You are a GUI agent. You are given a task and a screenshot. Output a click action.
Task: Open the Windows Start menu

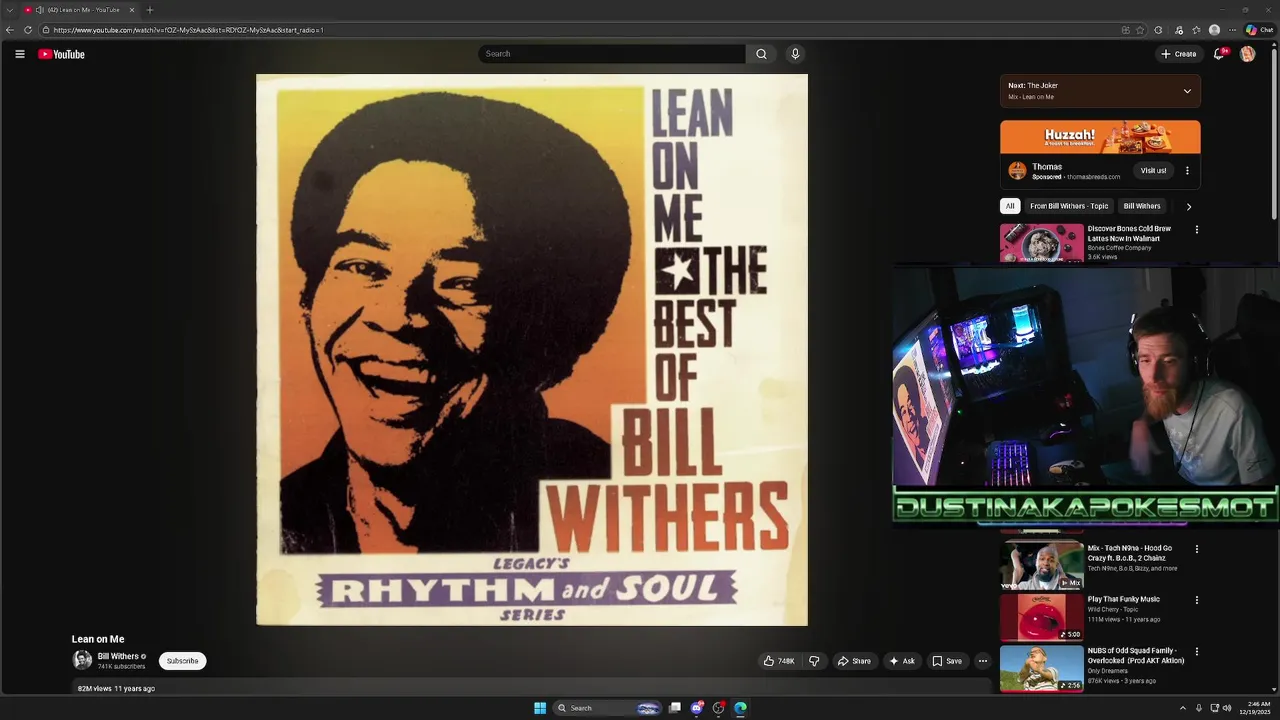[x=540, y=708]
